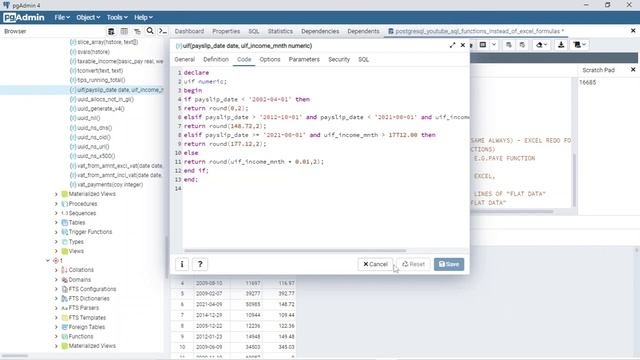
Task: Open the clear eraser dropdown arrow
Action: [x=546, y=45]
